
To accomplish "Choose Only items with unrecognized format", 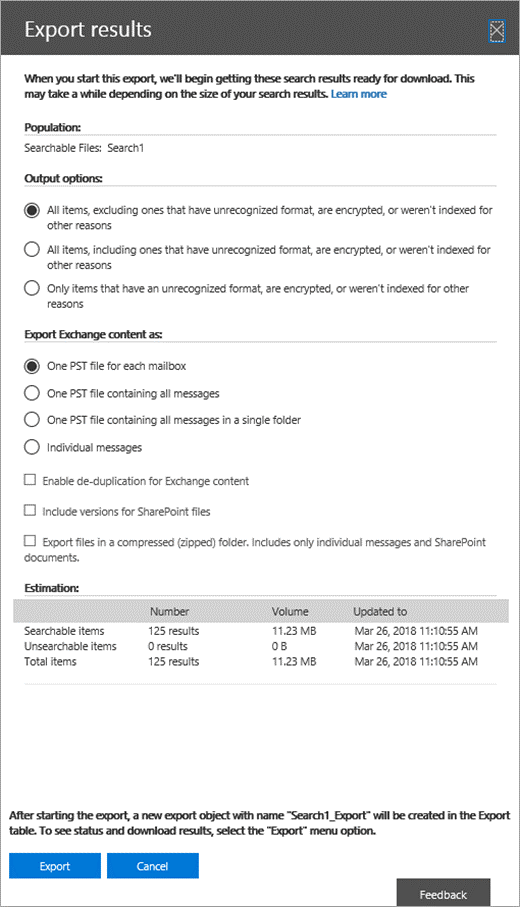I will [x=32, y=288].
